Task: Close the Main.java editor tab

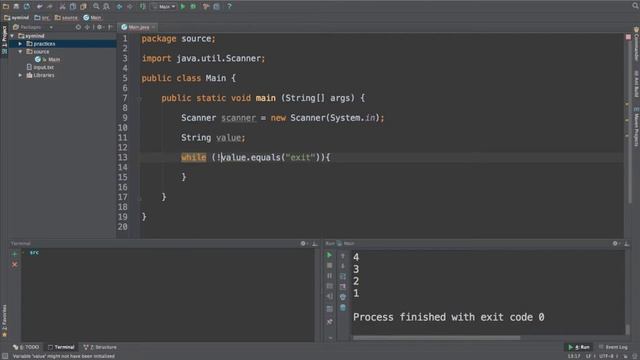Action: tap(153, 27)
